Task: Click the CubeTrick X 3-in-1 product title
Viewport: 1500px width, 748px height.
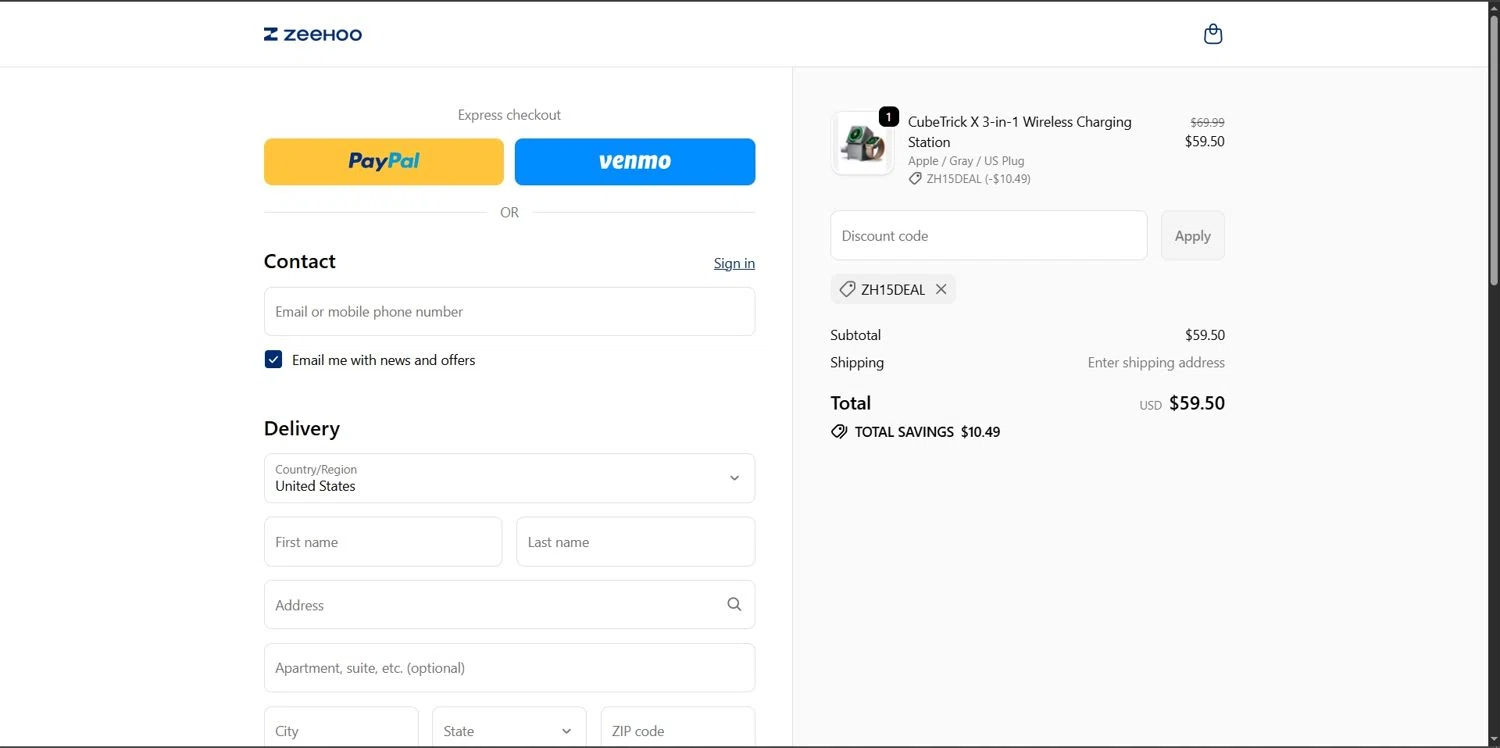Action: pyautogui.click(x=1020, y=132)
